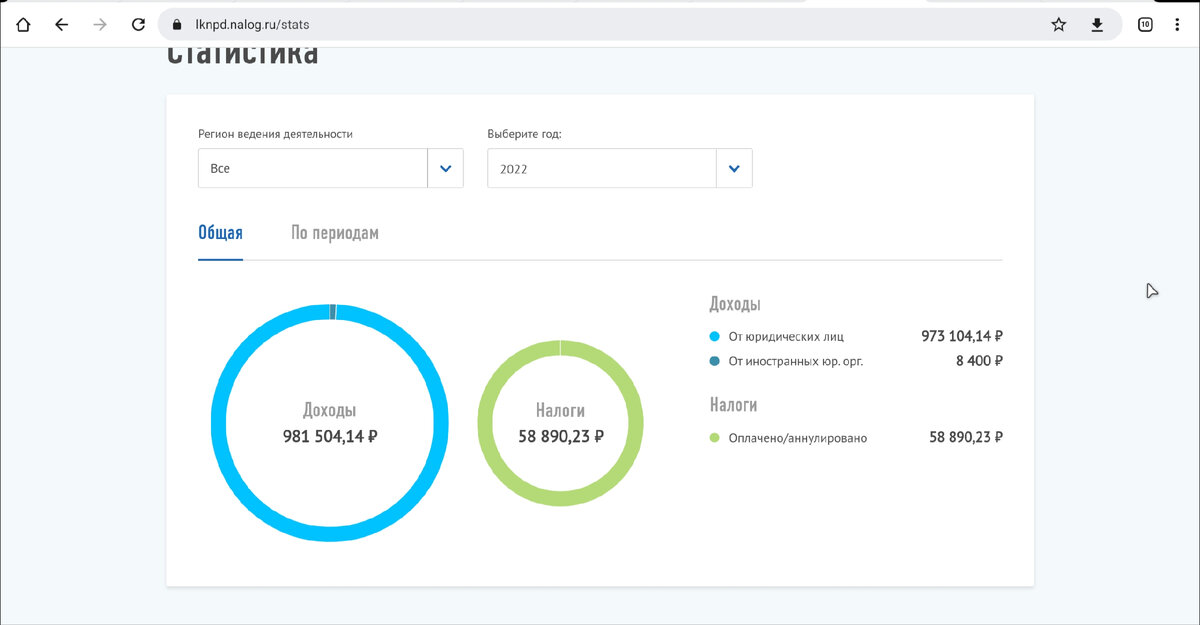Navigate back in browser history

tap(61, 24)
